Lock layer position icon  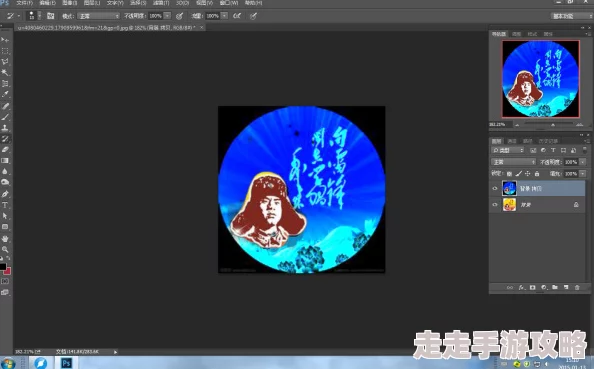[527, 174]
